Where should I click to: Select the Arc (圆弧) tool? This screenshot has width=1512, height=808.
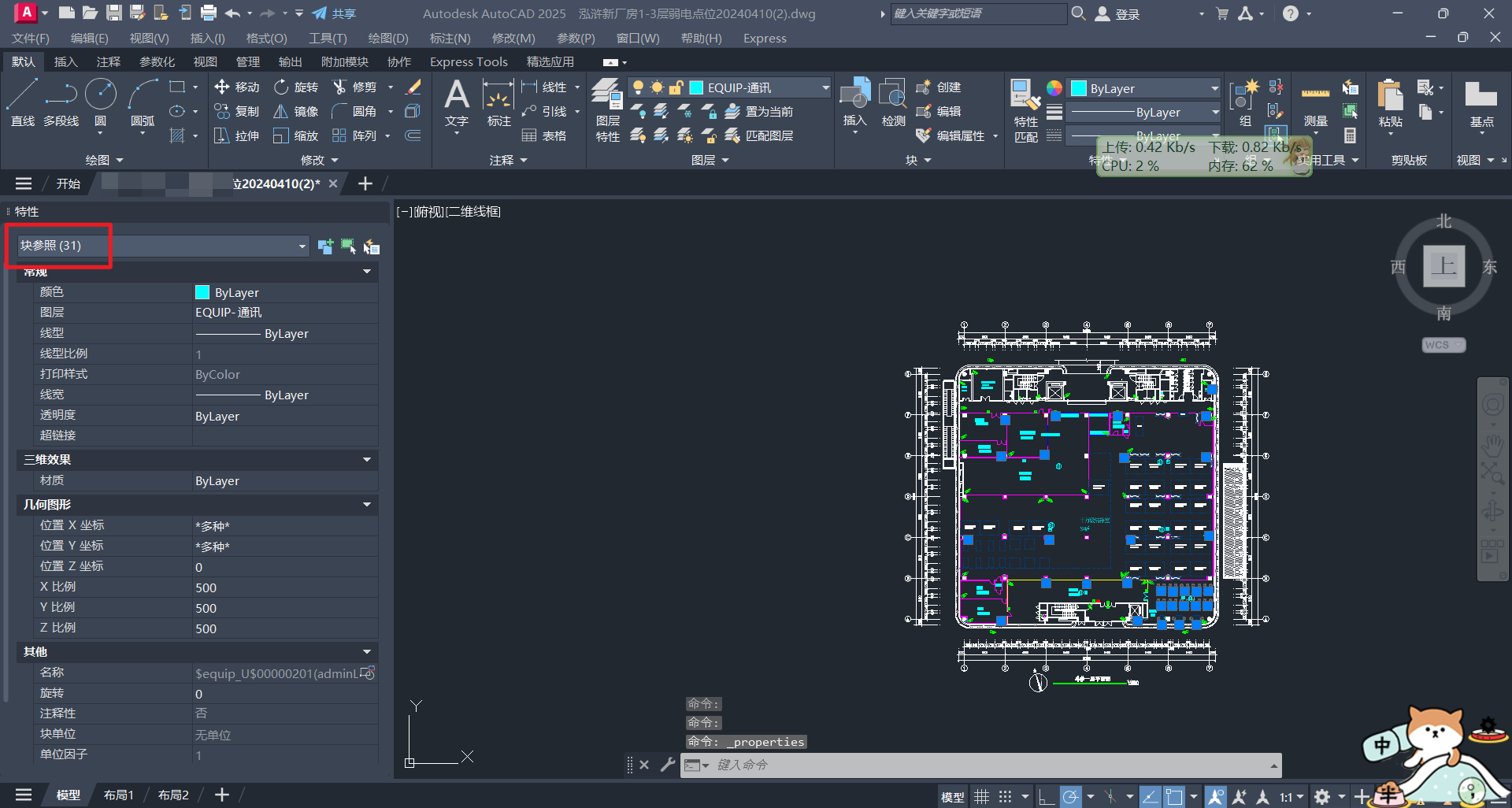coord(143,102)
